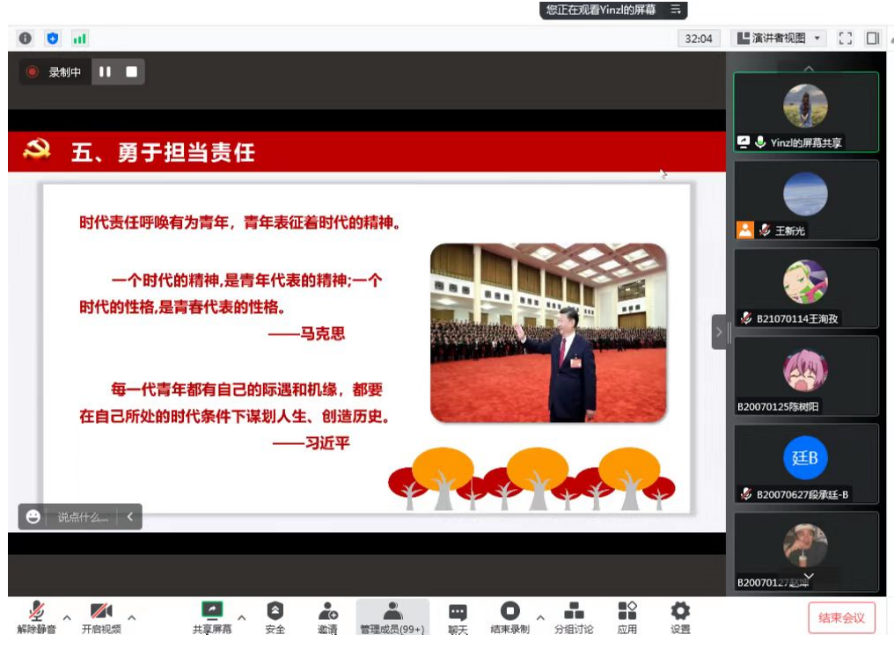Screen dimensions: 894x649
Task: Open the chat (聊天) panel
Action: point(457,616)
